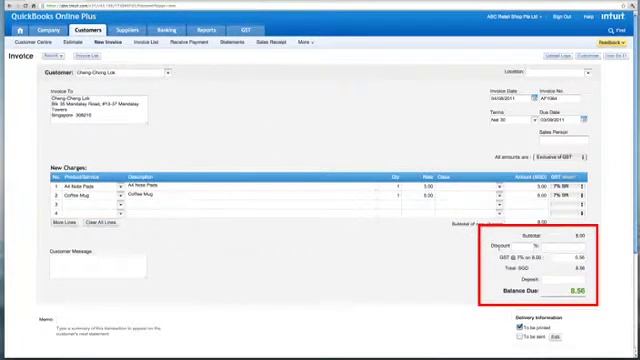
Task: Open Statements submenu item
Action: coord(232,42)
